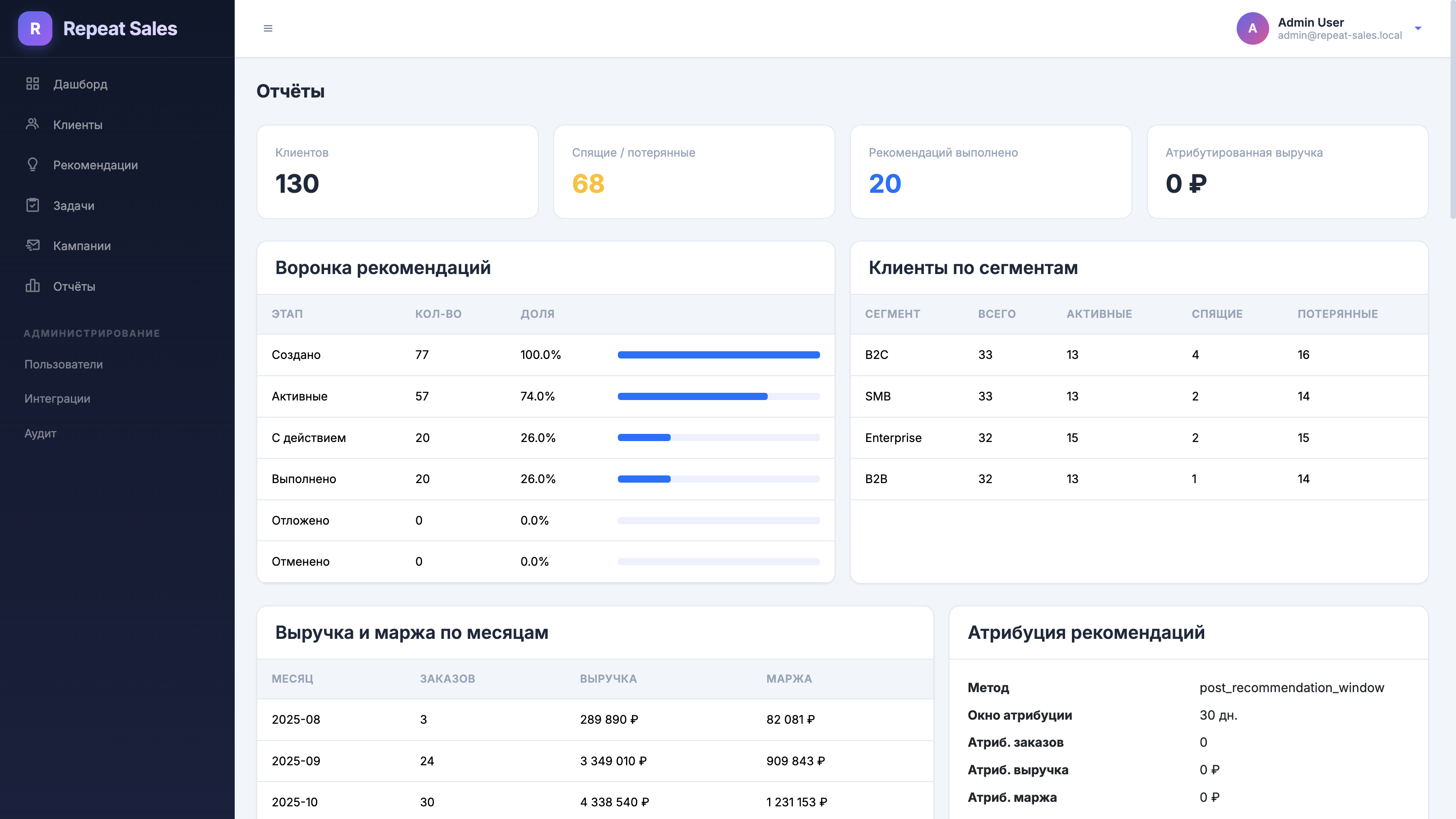Click the Спящие / потерянные 68 card
Viewport: 1456px width, 819px height.
coord(694,172)
